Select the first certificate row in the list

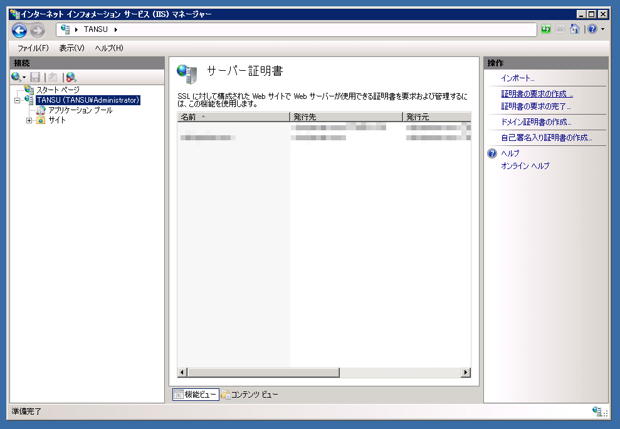(324, 127)
